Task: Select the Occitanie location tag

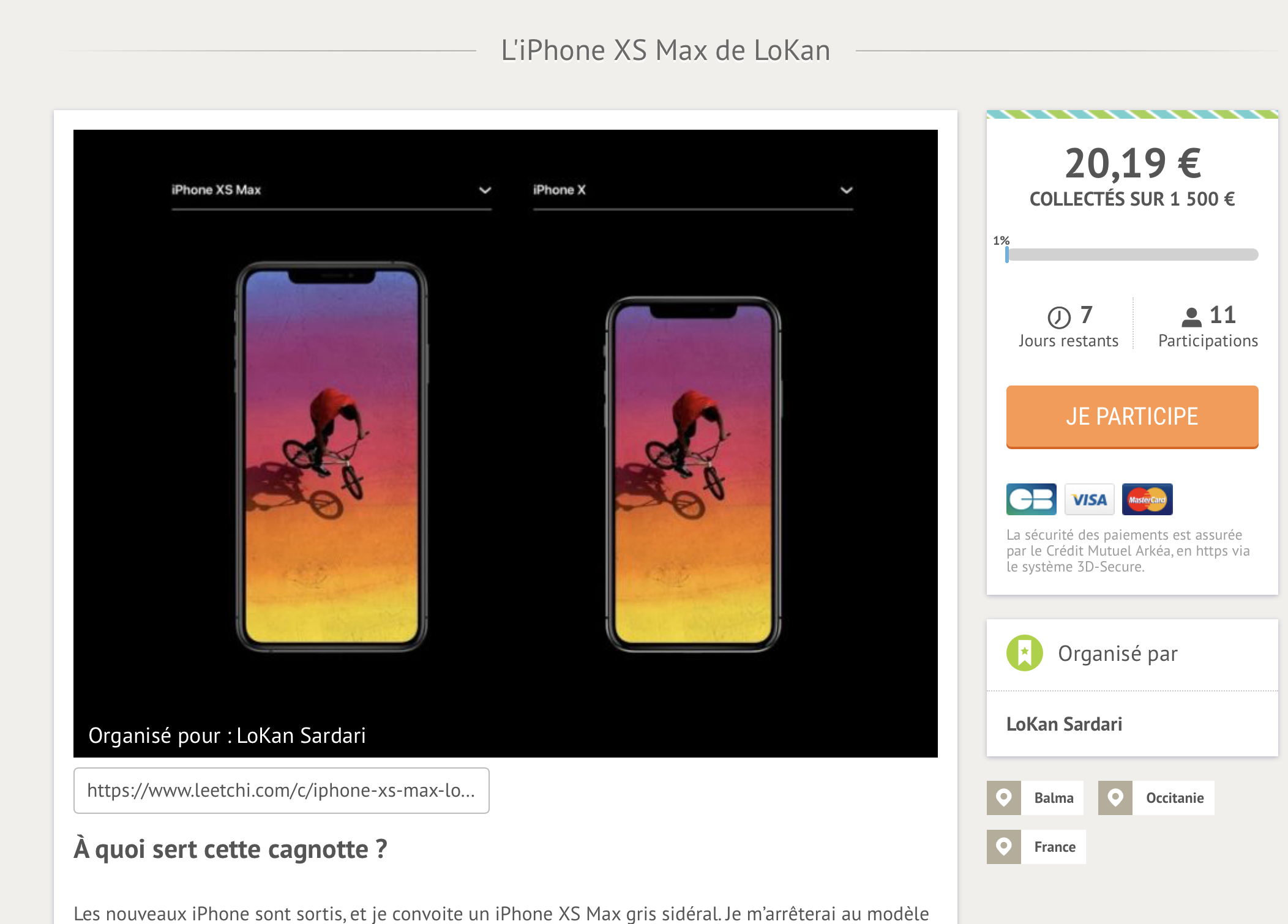Action: coord(1174,798)
